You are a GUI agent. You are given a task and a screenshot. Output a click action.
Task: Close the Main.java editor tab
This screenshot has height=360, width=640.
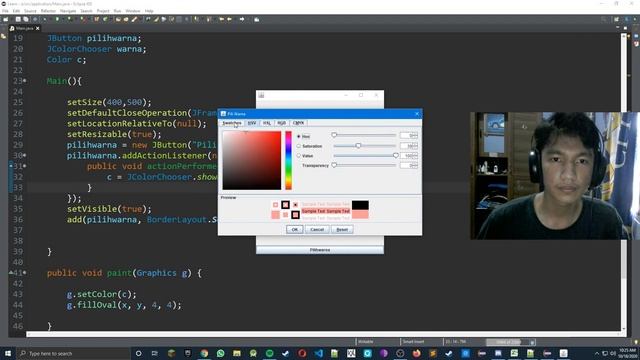38,28
